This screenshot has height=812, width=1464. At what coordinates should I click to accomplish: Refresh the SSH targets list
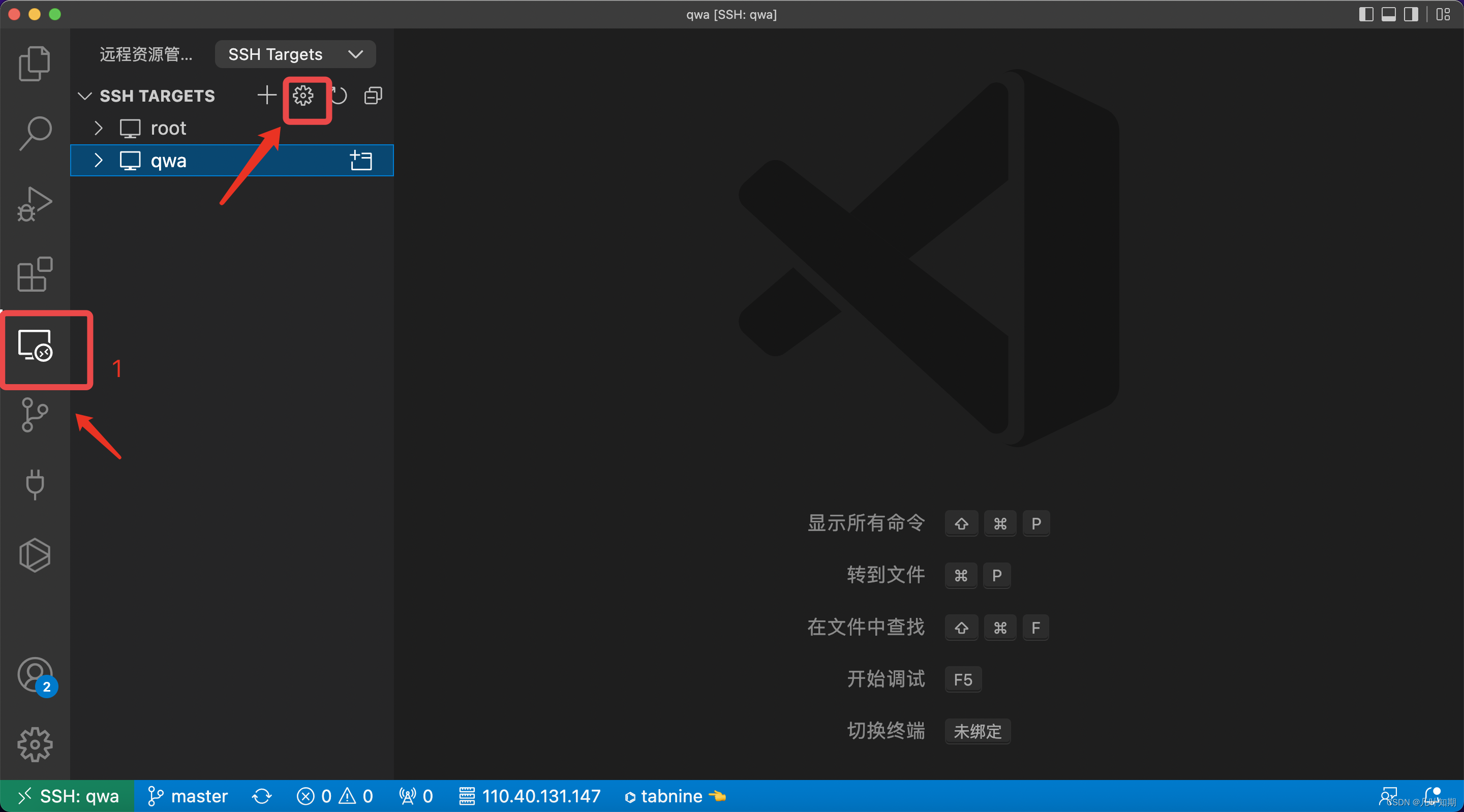(x=339, y=96)
